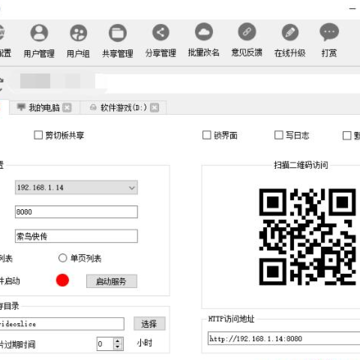The width and height of the screenshot is (360, 360).
Task: Close the 软件游戏(D:) tab
Action: click(x=154, y=108)
